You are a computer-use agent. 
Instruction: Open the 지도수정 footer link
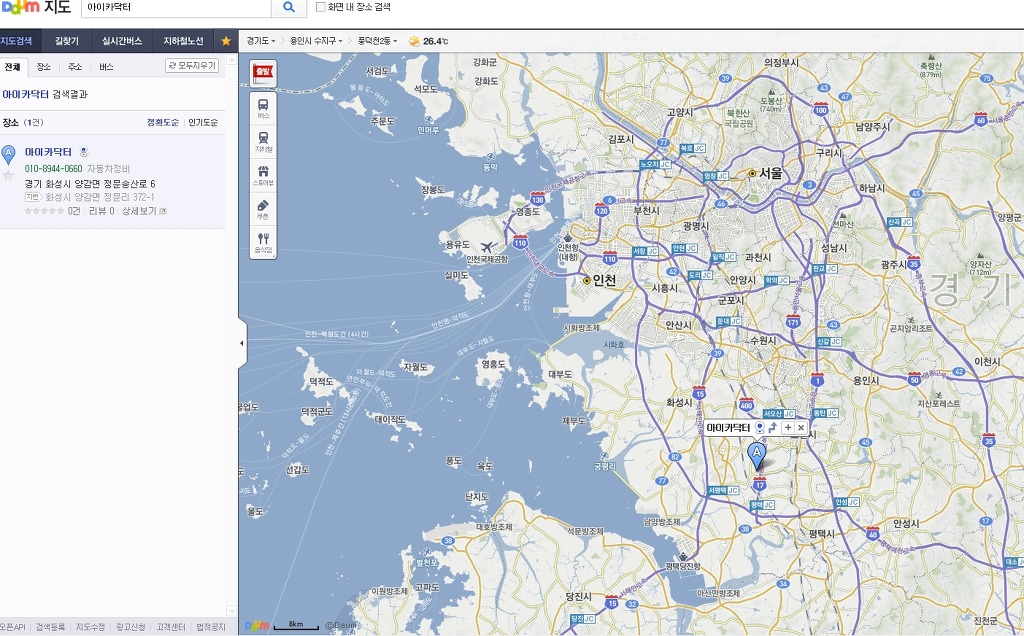[90, 627]
